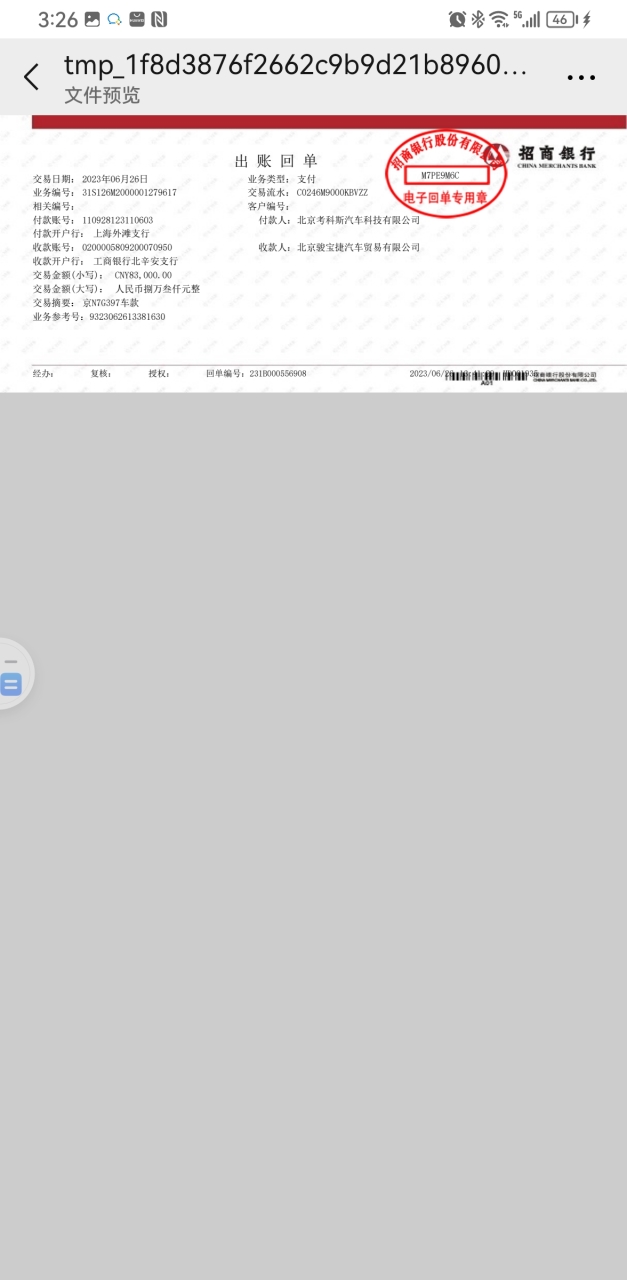Tap the clock time 3:26
This screenshot has height=1280, width=627.
[x=58, y=19]
